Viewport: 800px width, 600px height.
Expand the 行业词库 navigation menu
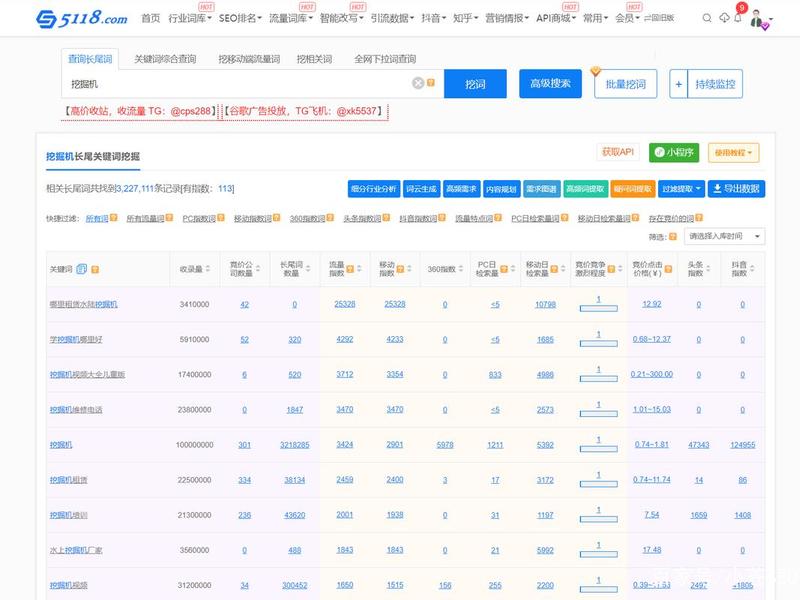point(190,18)
